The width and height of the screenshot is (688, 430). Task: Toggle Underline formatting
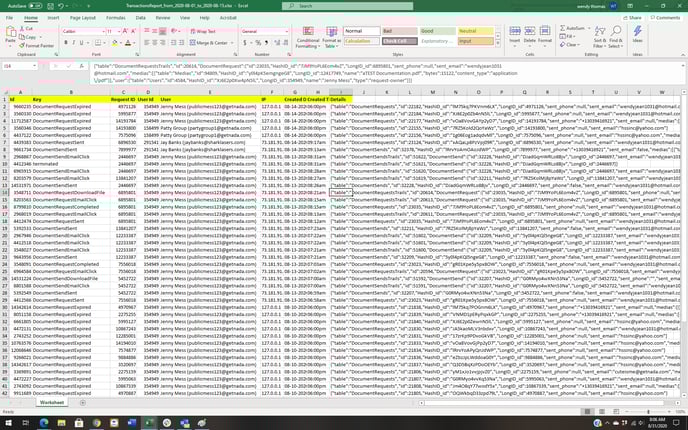(82, 42)
